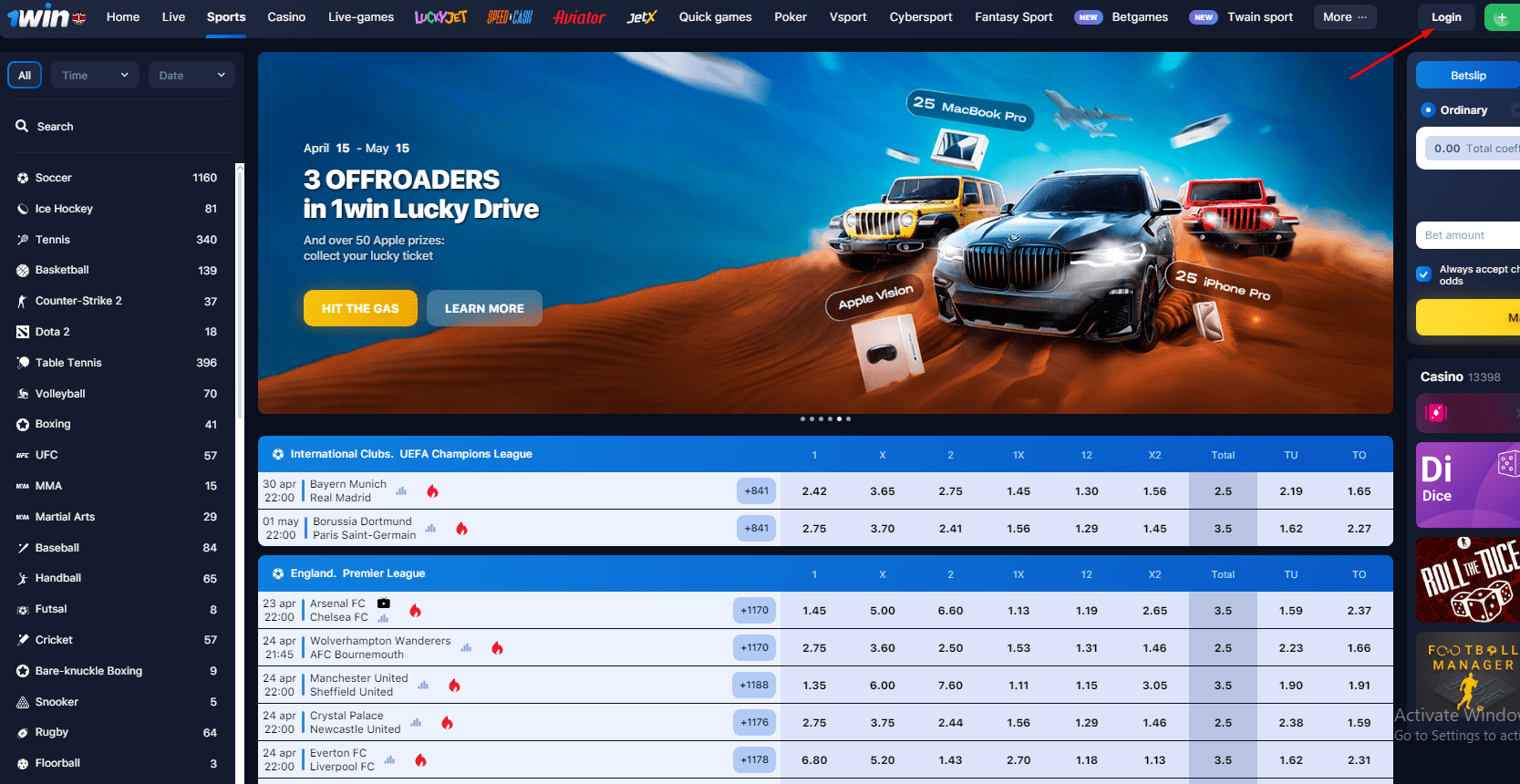This screenshot has width=1520, height=784.
Task: Expand the More navigation menu
Action: pyautogui.click(x=1345, y=17)
